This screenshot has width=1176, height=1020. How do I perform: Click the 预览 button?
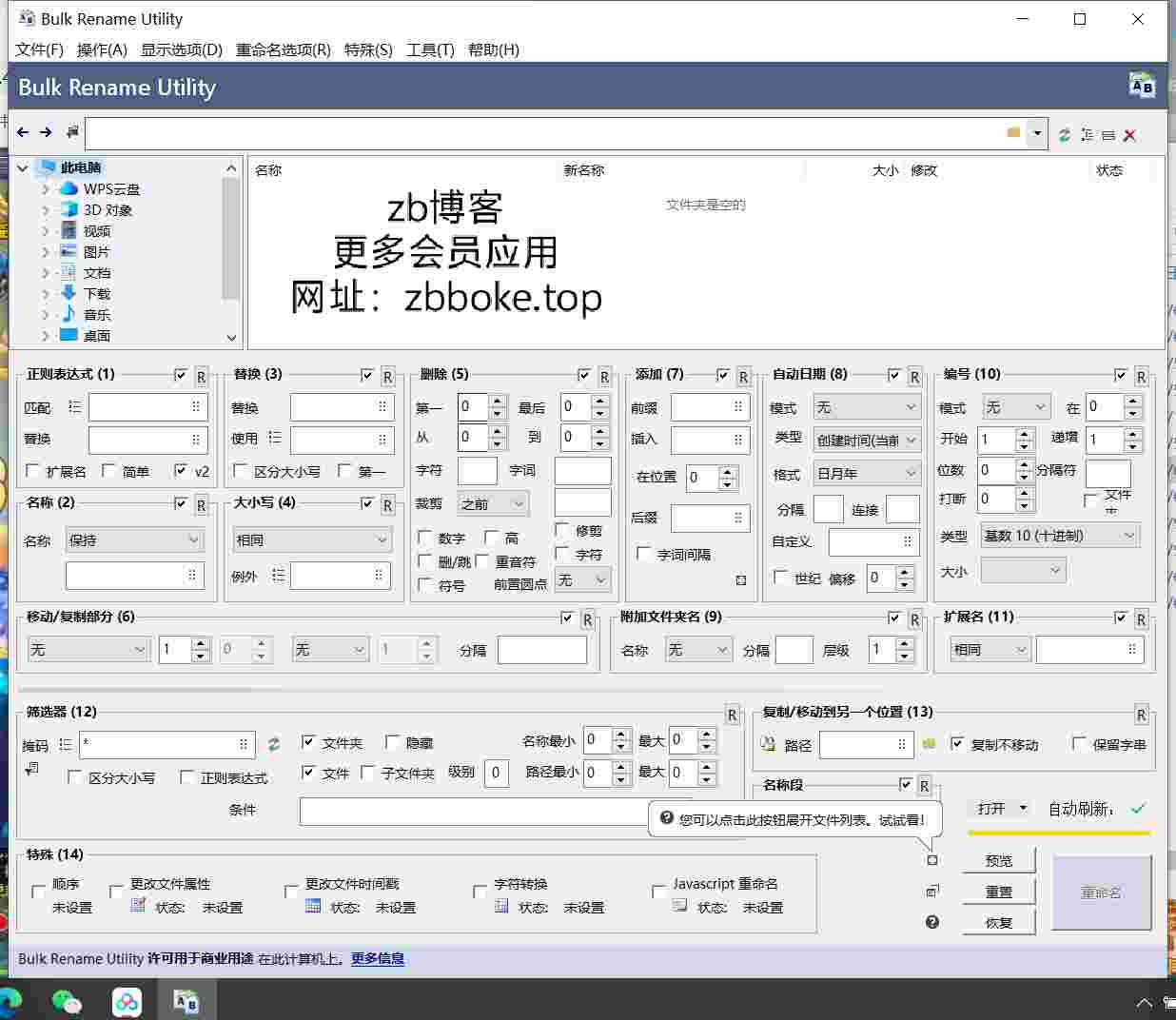999,860
